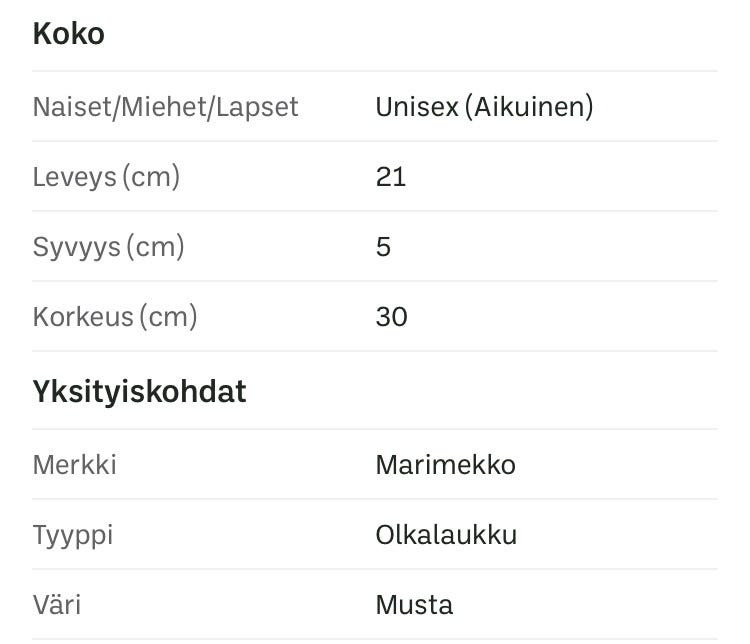
Task: Open the Olkalaukku type value
Action: pyautogui.click(x=446, y=535)
